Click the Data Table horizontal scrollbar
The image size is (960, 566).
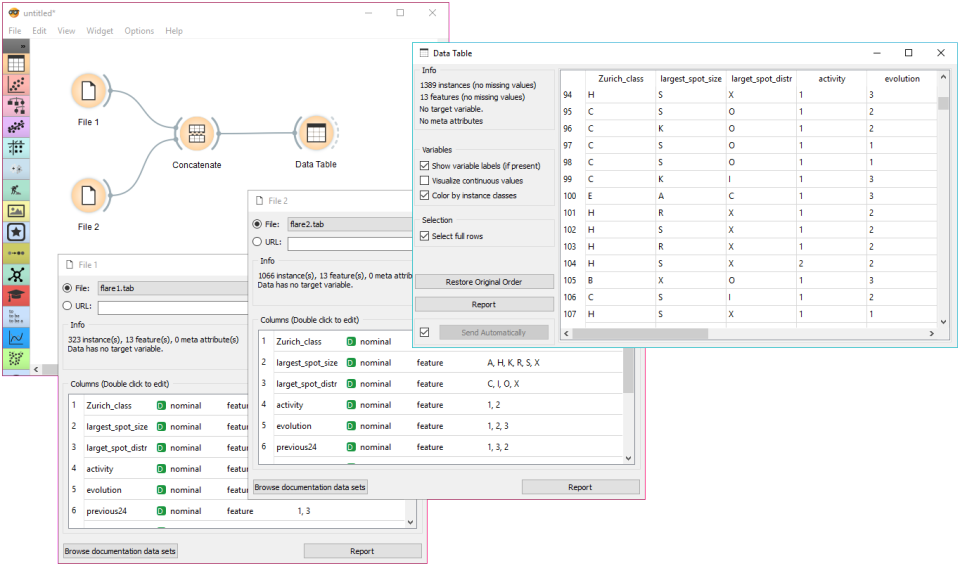640,334
